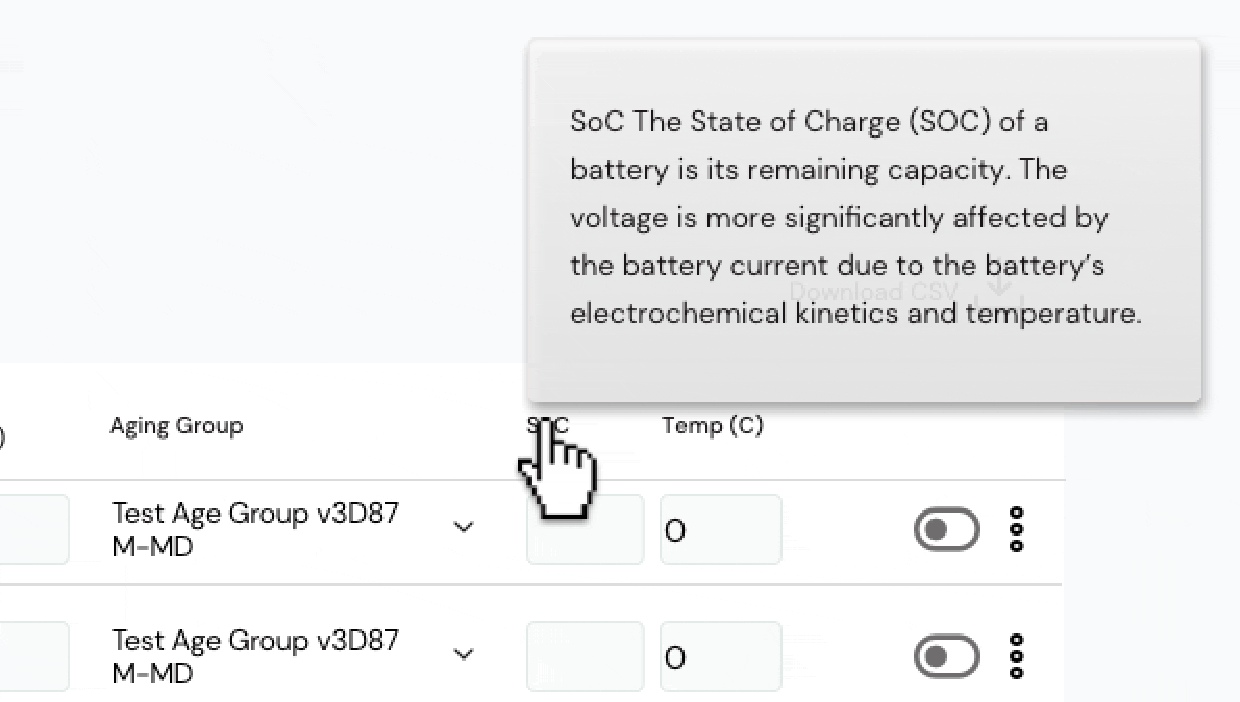Focus the first row's Temp (C) field showing 0

[721, 530]
